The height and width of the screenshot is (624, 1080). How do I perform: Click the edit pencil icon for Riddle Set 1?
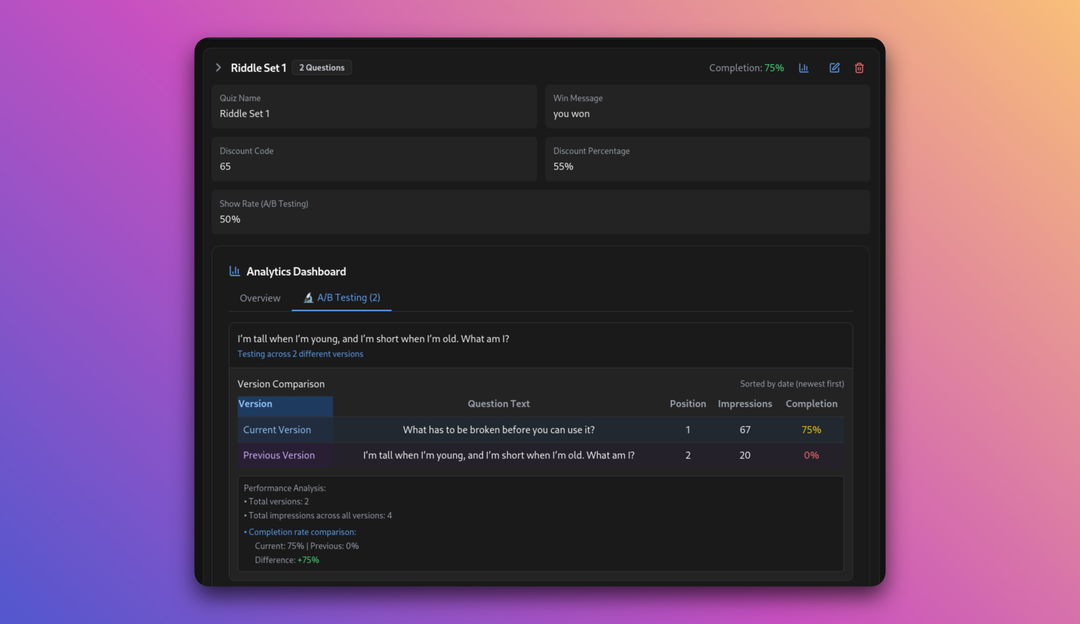pyautogui.click(x=834, y=67)
